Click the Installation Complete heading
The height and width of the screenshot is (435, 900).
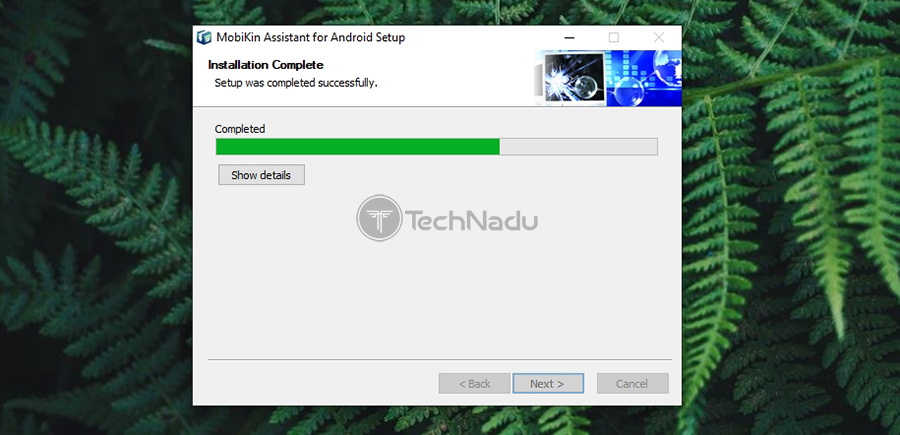tap(266, 65)
